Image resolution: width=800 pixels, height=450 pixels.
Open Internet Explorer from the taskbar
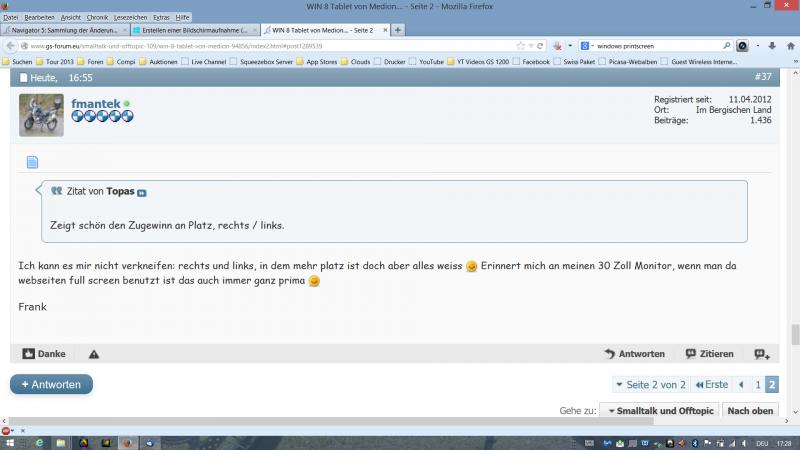(x=39, y=442)
